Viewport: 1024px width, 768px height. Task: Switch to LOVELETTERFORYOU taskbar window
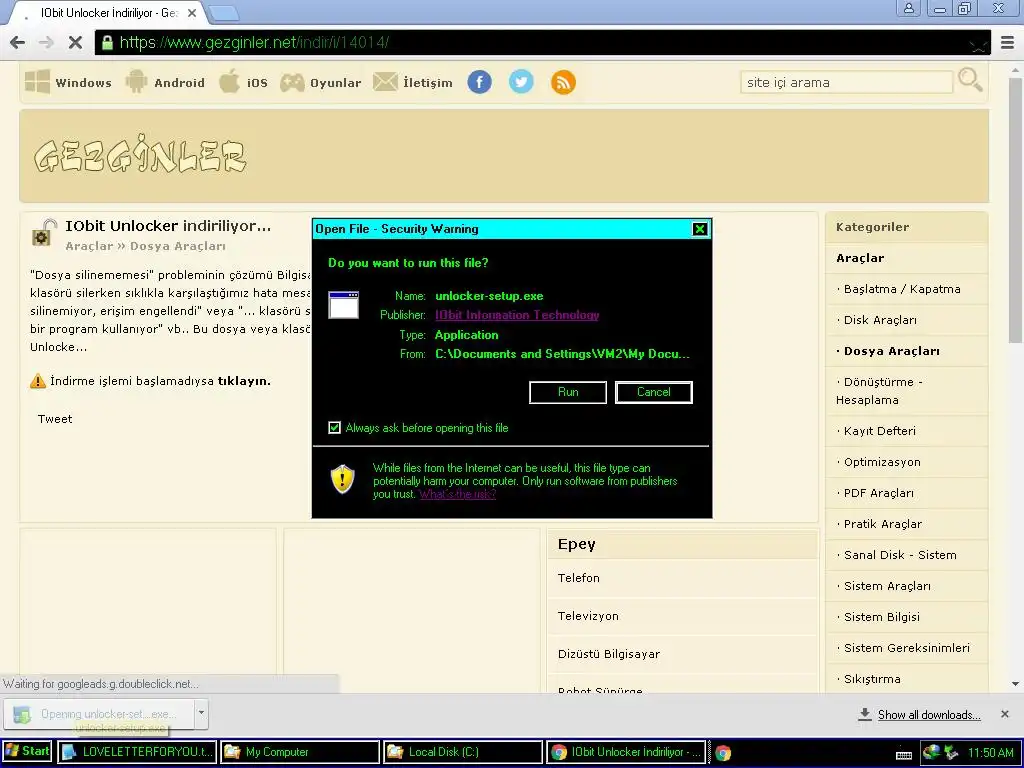pos(137,752)
